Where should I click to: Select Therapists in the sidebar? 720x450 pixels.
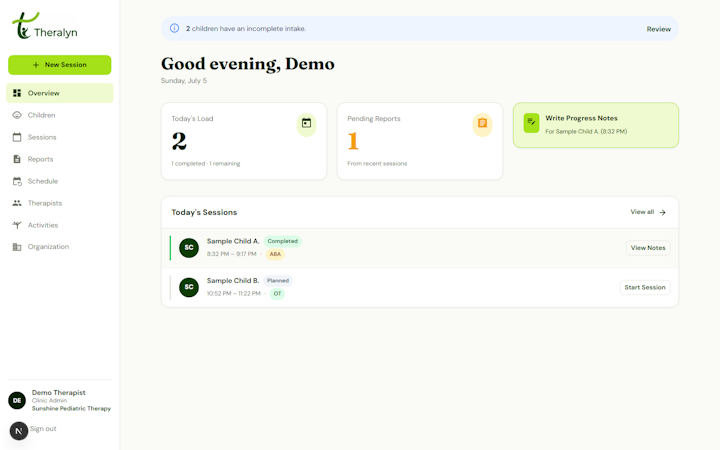60,203
